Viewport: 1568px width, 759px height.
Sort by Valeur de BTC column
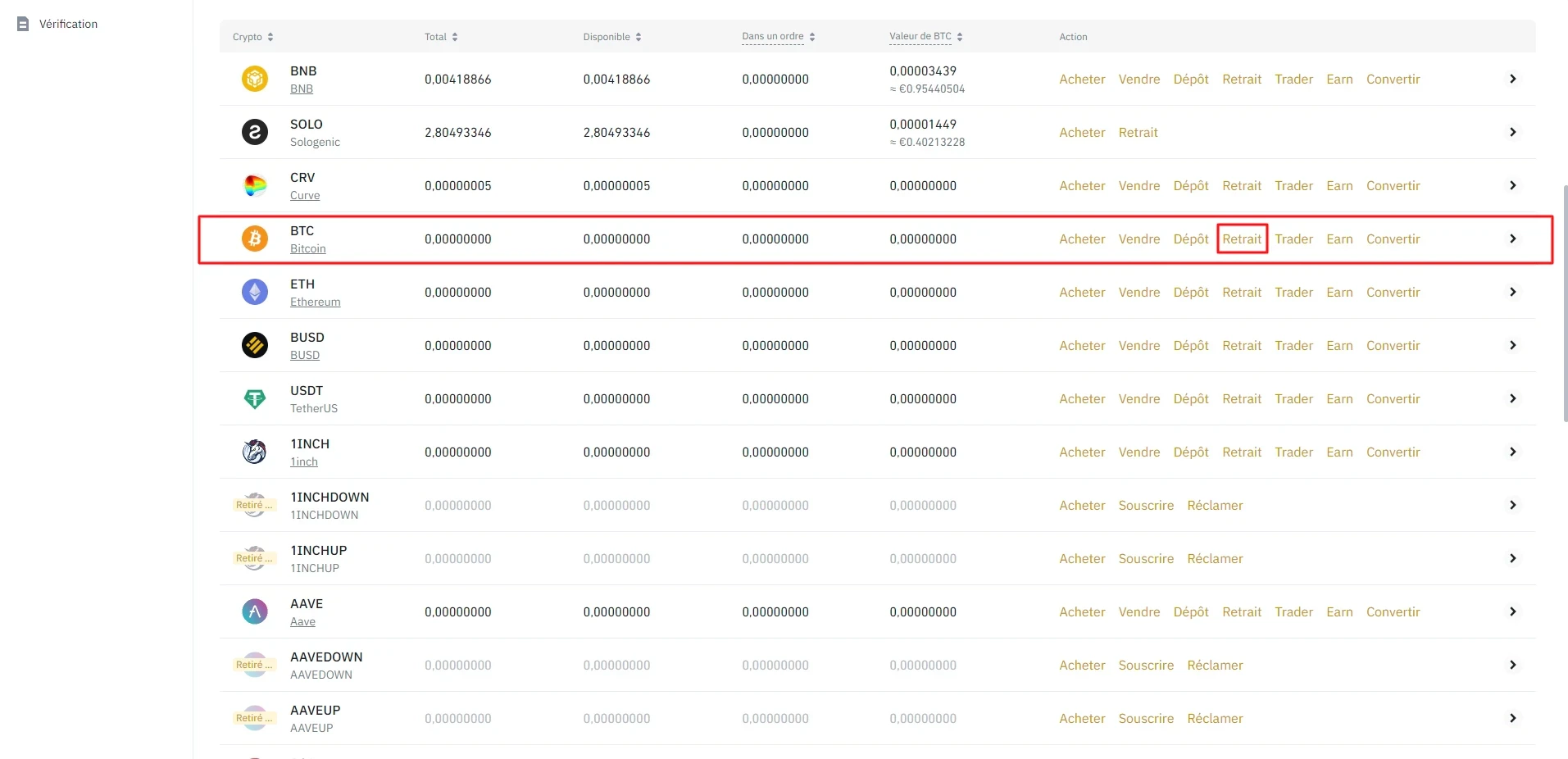tap(960, 37)
